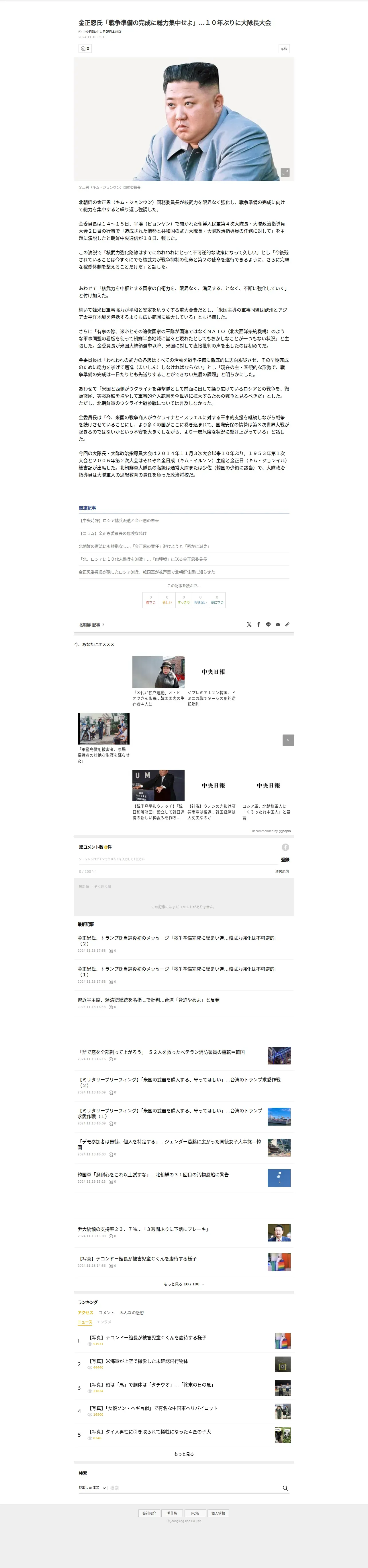The image size is (368, 1568).
Task: Copy the article link with chain icon
Action: 287,625
